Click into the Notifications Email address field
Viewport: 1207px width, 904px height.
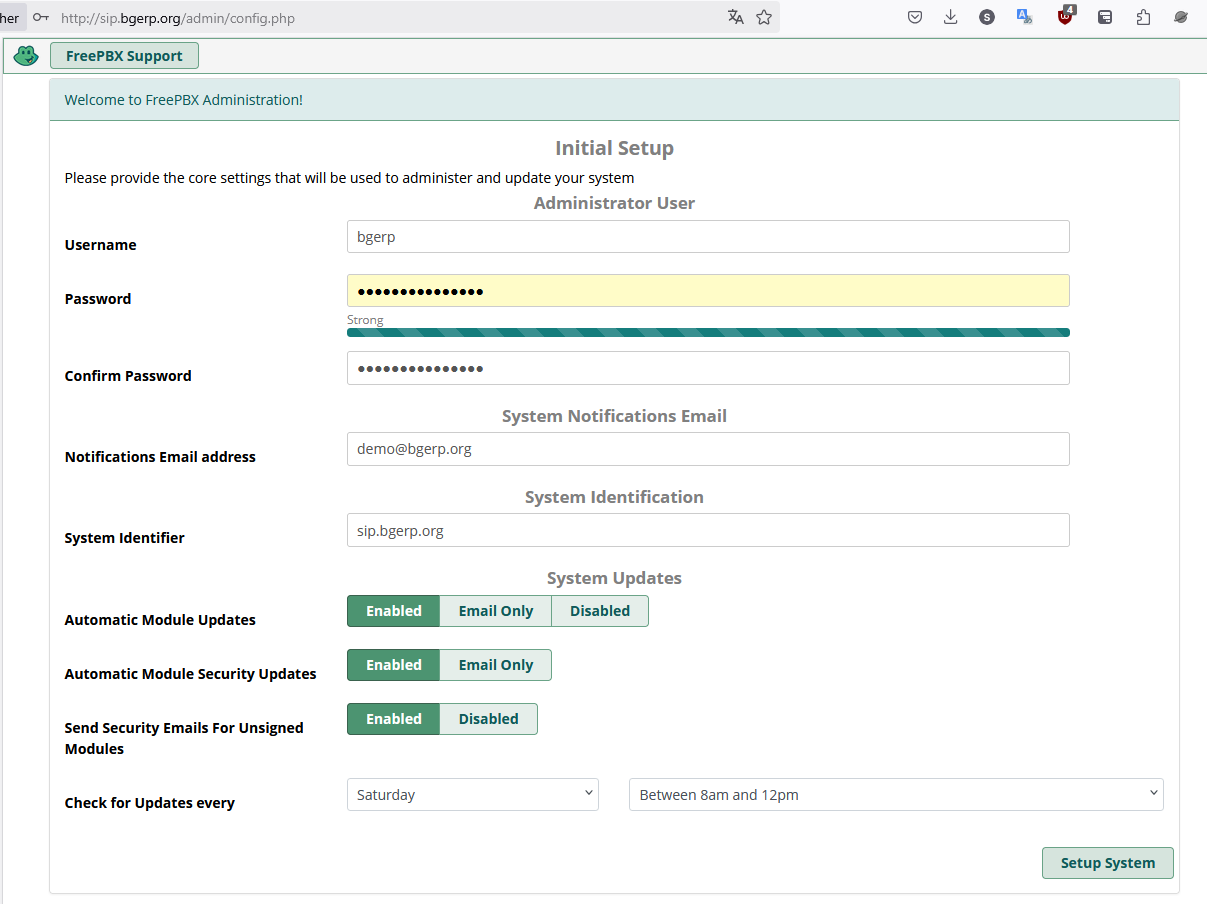[708, 449]
